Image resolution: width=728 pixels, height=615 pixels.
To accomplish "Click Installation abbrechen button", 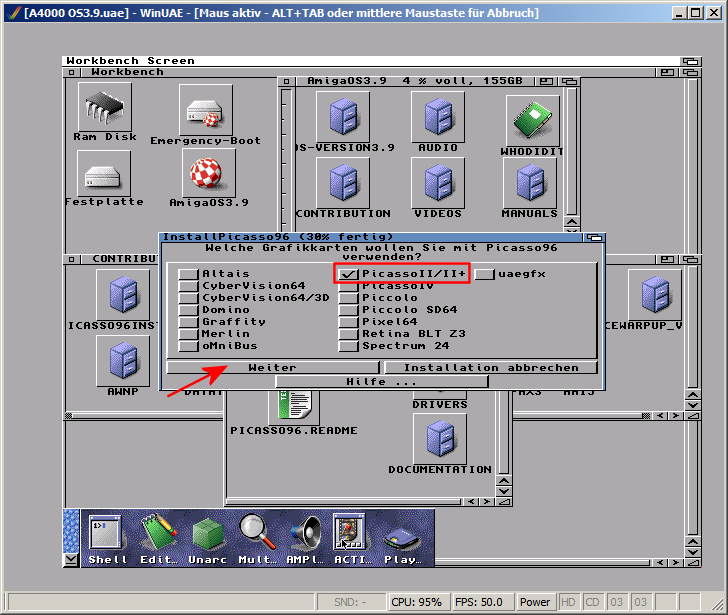I will (491, 368).
